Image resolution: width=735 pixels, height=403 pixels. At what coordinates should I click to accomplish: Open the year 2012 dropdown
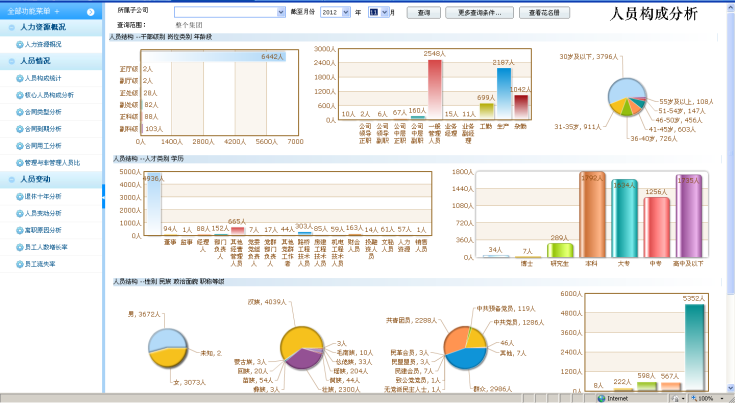(x=346, y=12)
